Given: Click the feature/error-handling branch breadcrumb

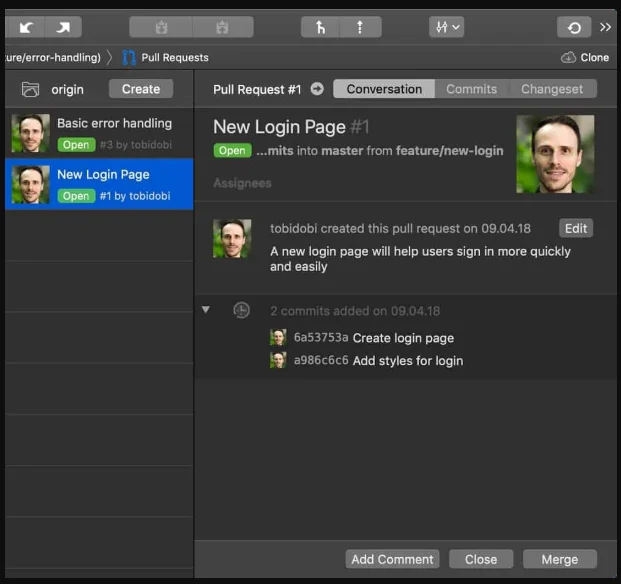Looking at the screenshot, I should pyautogui.click(x=53, y=57).
